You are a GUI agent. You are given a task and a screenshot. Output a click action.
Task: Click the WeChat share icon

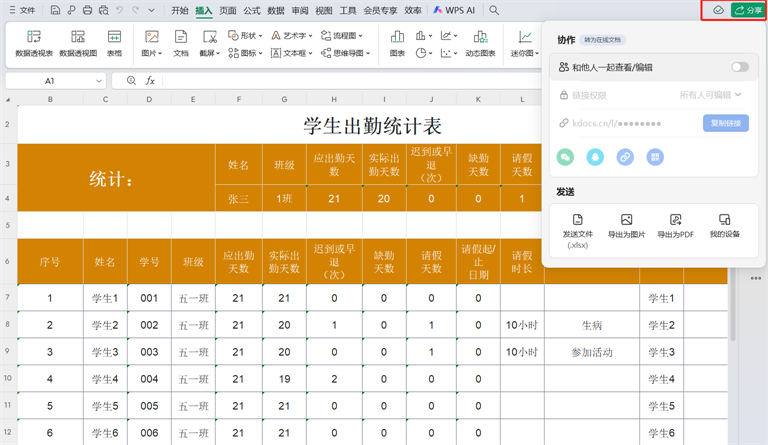(x=566, y=157)
